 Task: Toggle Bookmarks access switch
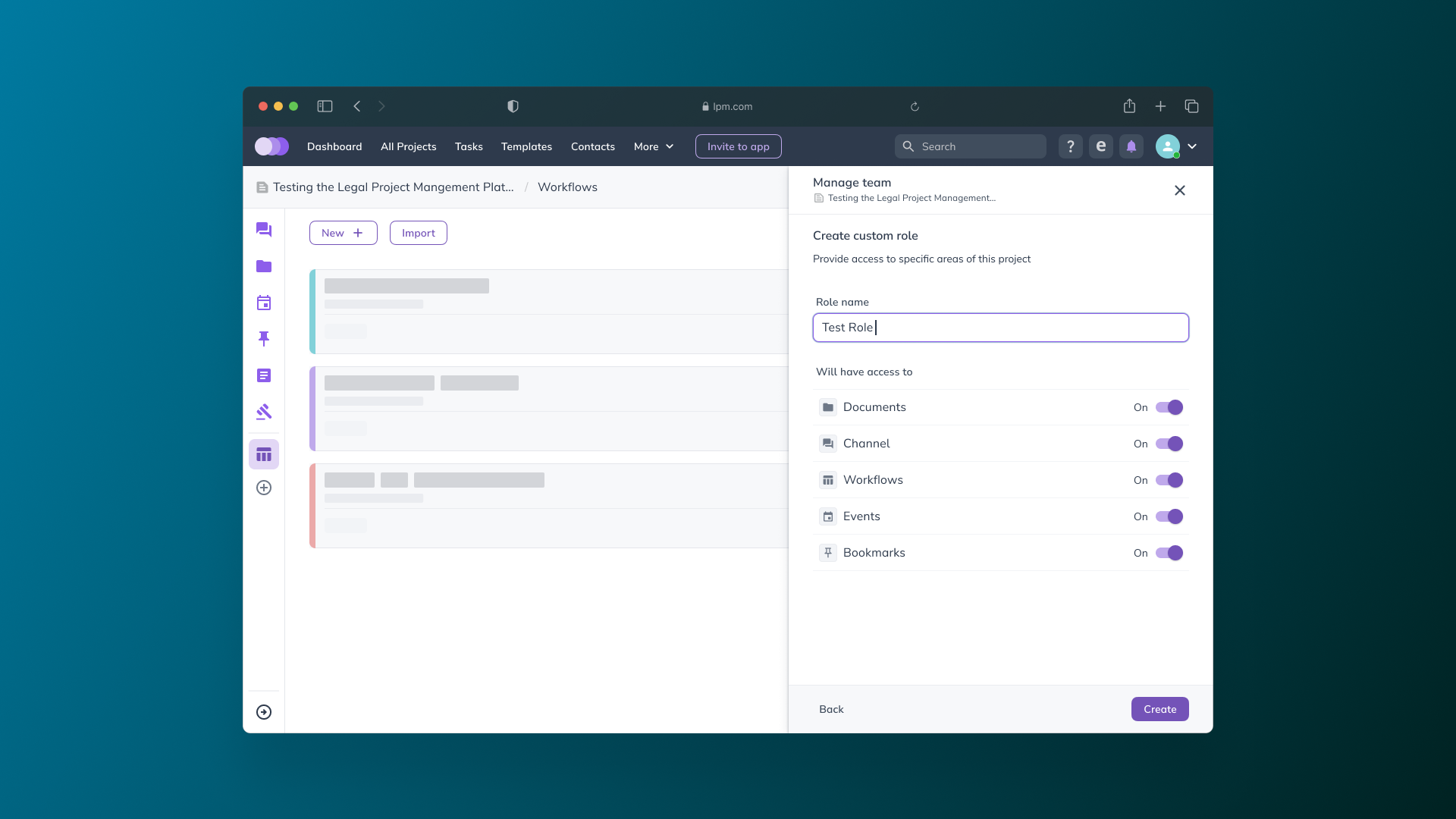click(x=1169, y=553)
